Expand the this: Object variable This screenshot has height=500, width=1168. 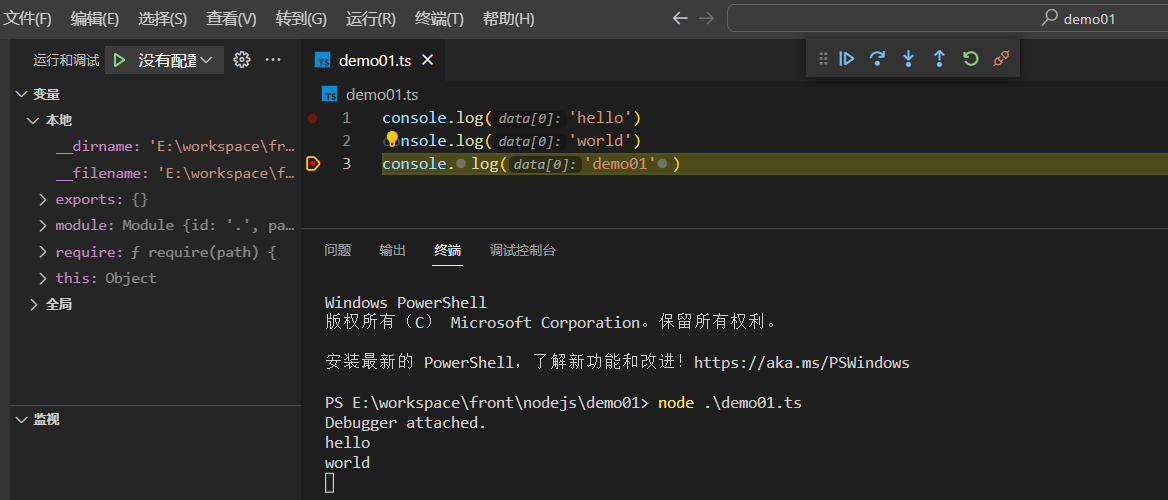coord(43,278)
